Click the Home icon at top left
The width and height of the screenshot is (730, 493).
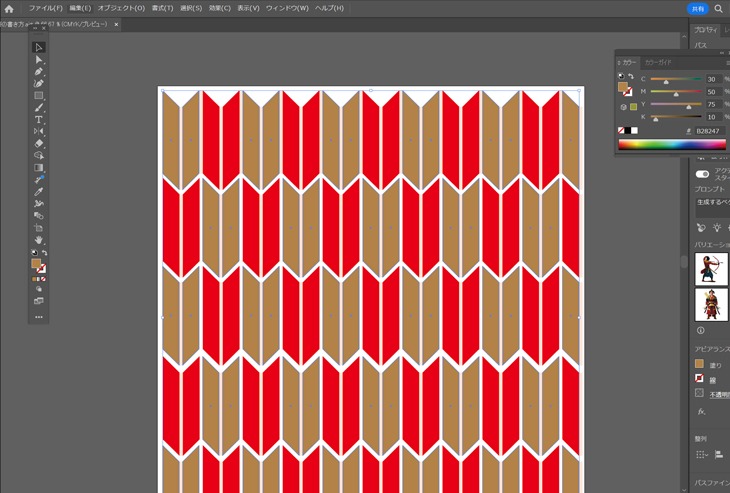click(x=9, y=8)
